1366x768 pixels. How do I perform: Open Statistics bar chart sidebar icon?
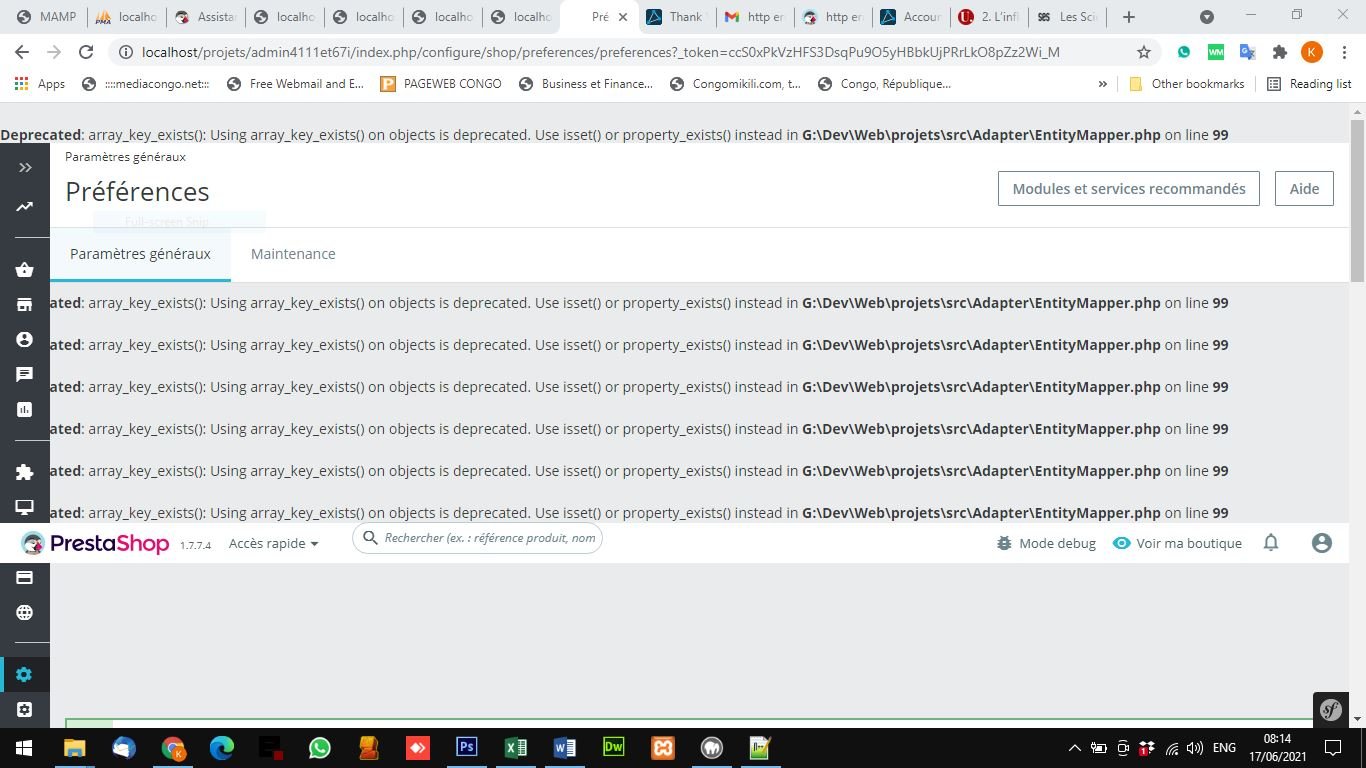pyautogui.click(x=25, y=409)
